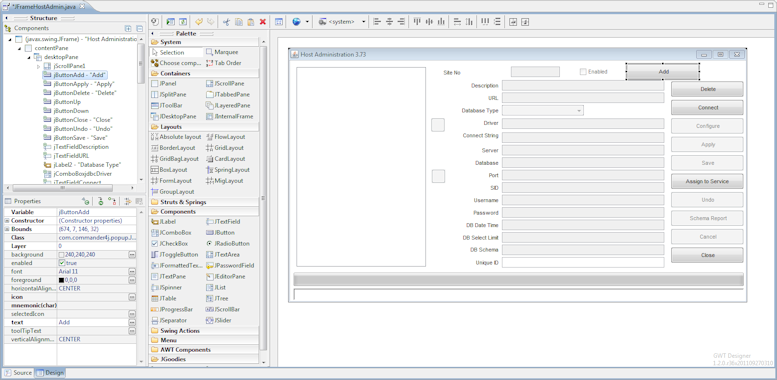The width and height of the screenshot is (777, 380).
Task: Switch to the Design tab
Action: 50,373
